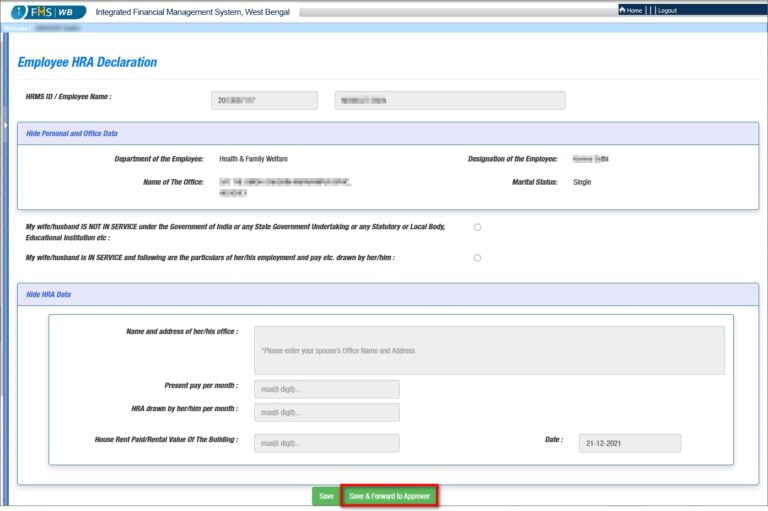
Task: Click the iFMS WB logo
Action: [48, 12]
